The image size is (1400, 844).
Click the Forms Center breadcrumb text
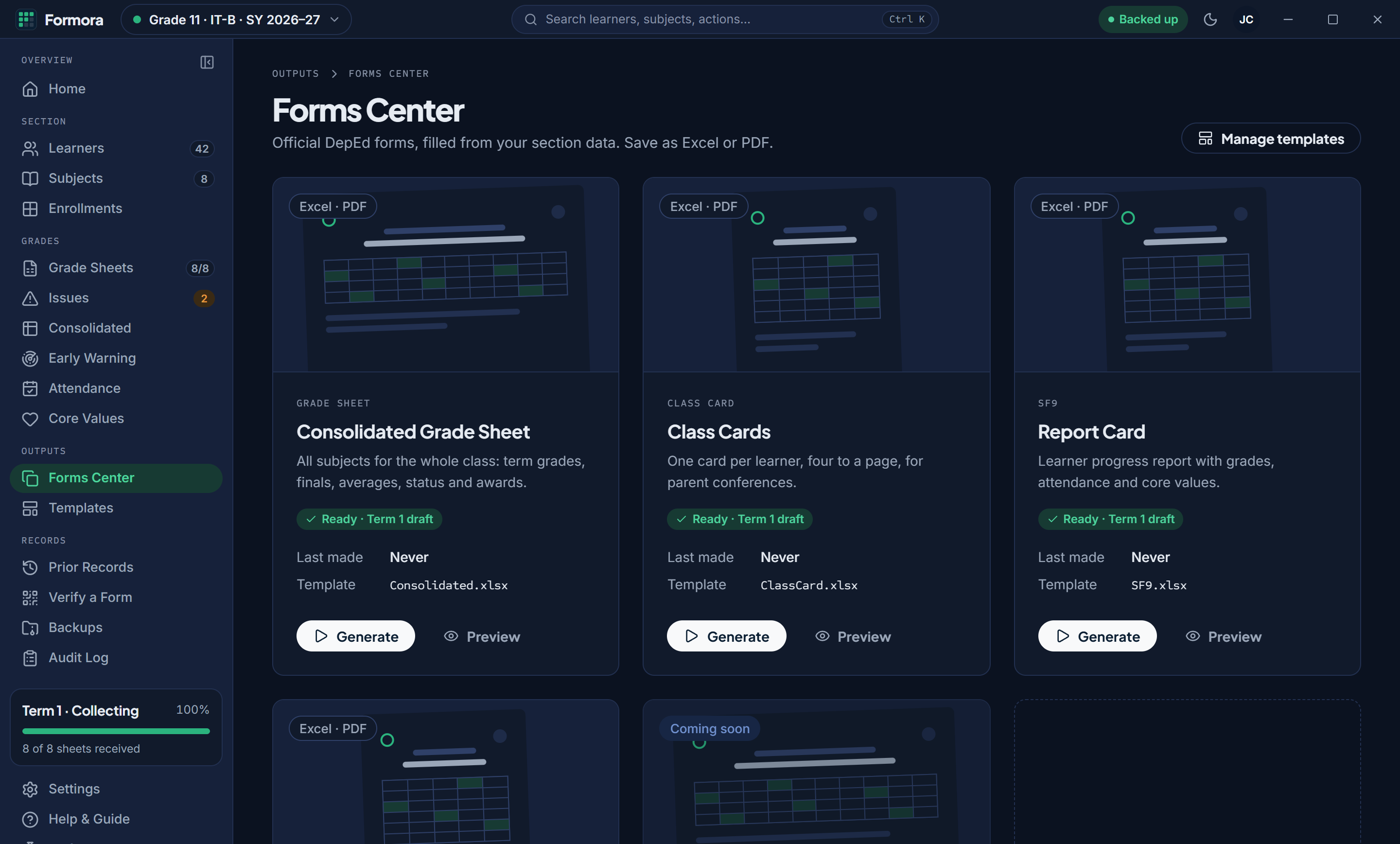(388, 73)
